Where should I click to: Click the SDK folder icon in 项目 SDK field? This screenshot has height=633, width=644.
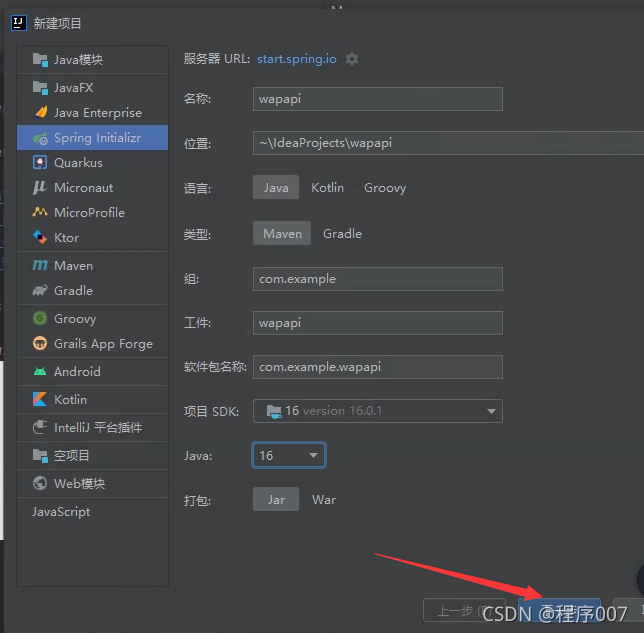(274, 411)
